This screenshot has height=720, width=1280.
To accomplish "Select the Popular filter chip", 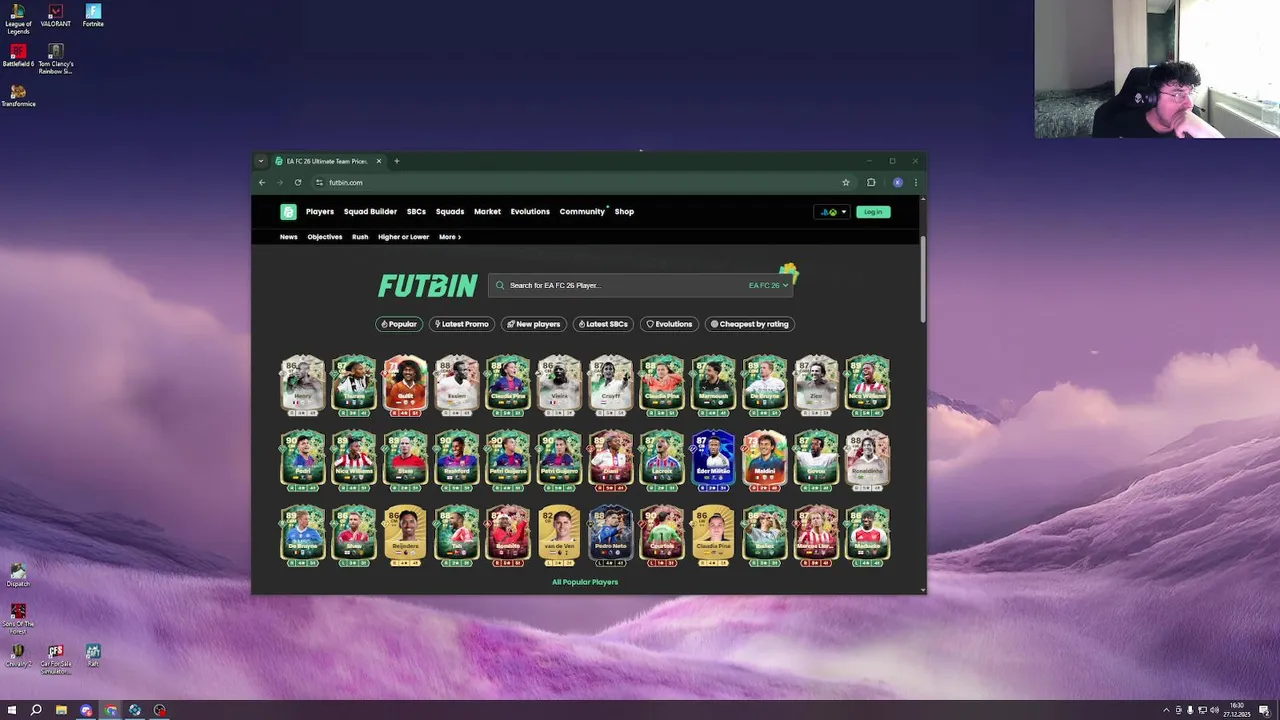I will pyautogui.click(x=399, y=324).
